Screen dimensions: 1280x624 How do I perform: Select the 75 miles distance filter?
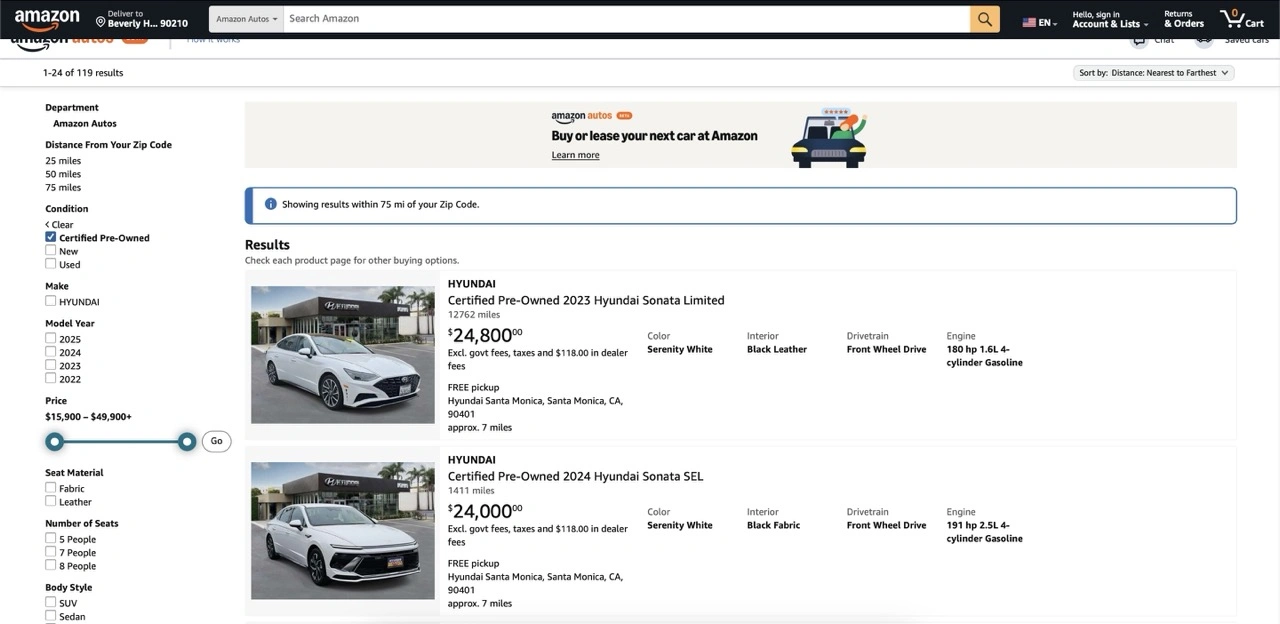tap(63, 187)
